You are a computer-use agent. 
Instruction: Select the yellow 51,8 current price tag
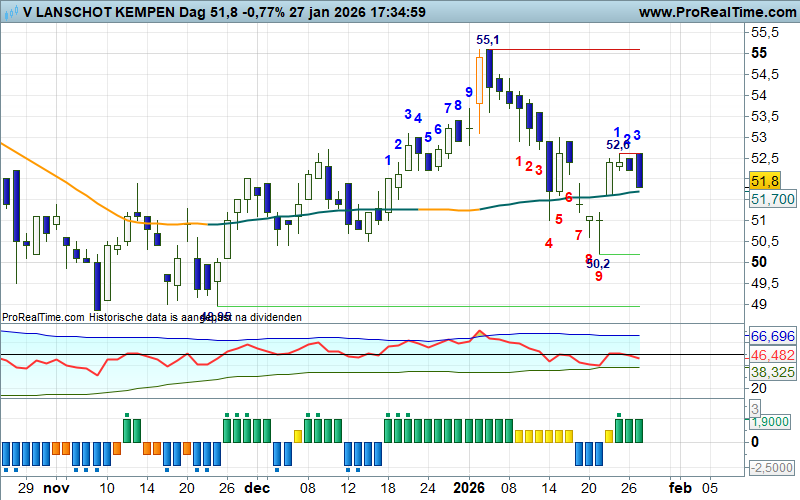coord(764,181)
